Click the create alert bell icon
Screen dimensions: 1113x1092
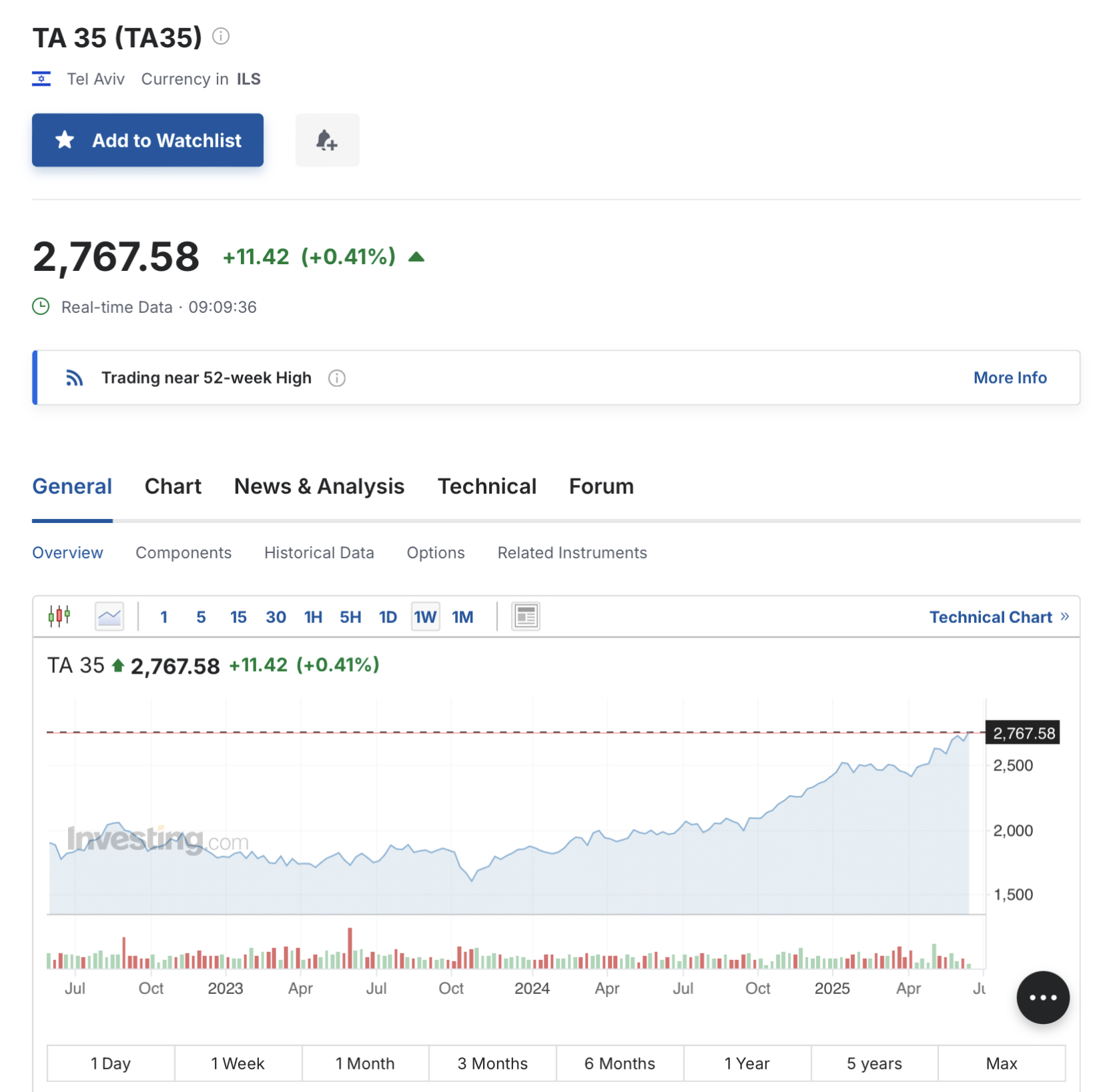[327, 140]
